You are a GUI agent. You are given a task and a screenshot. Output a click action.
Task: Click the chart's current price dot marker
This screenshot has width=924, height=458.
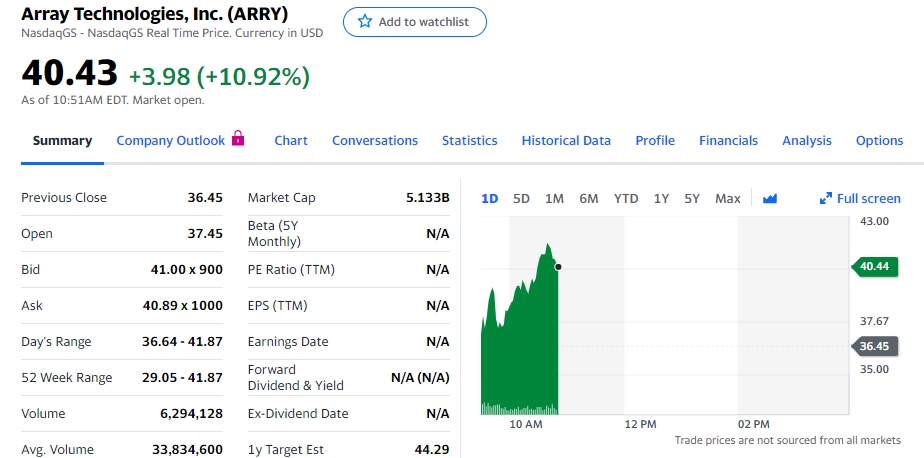pos(558,267)
